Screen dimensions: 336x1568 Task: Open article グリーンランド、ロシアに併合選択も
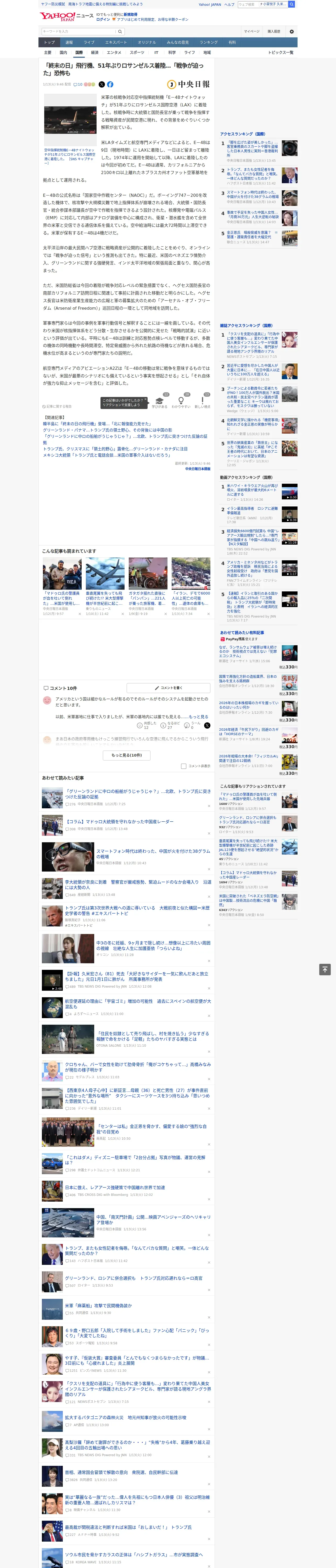pos(133,1278)
